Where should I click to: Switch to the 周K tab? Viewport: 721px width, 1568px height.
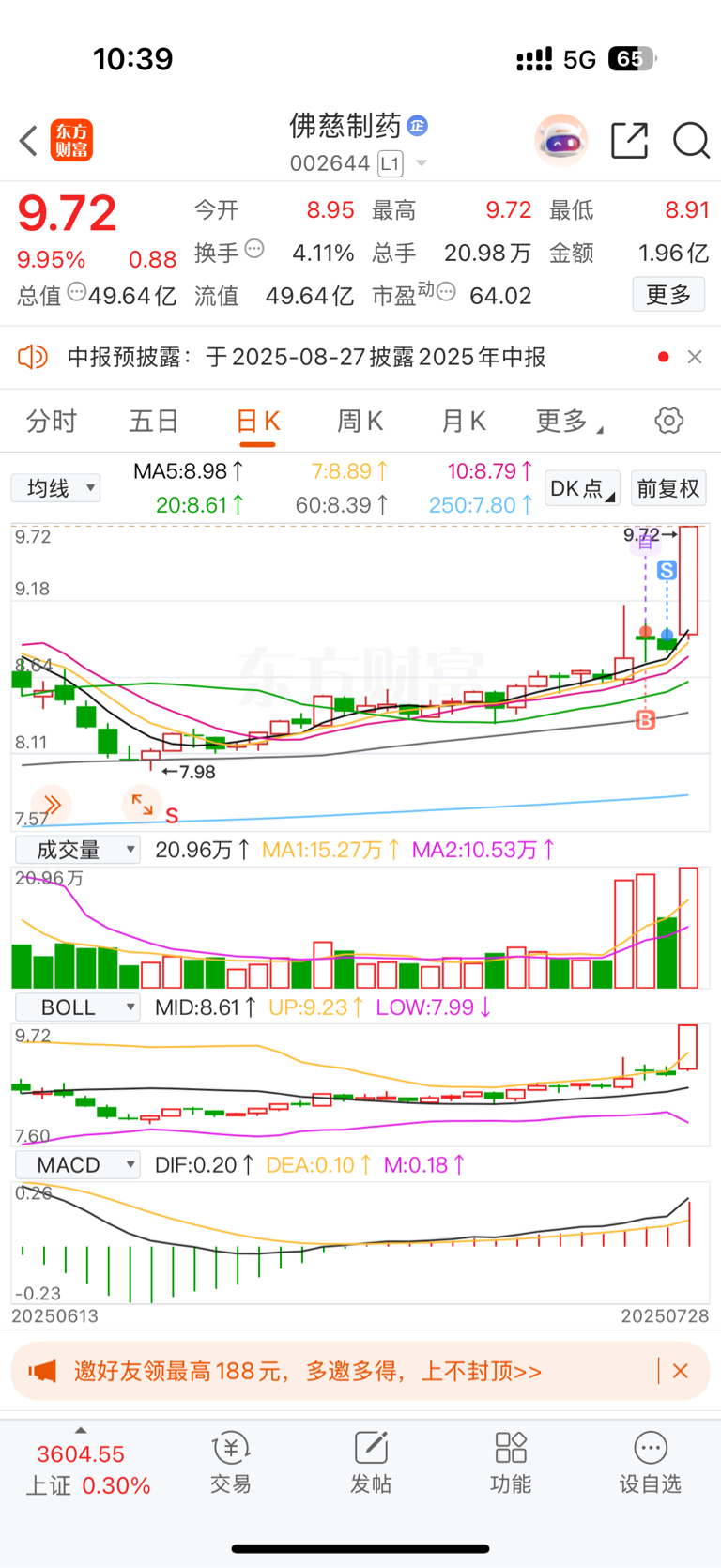(x=360, y=421)
